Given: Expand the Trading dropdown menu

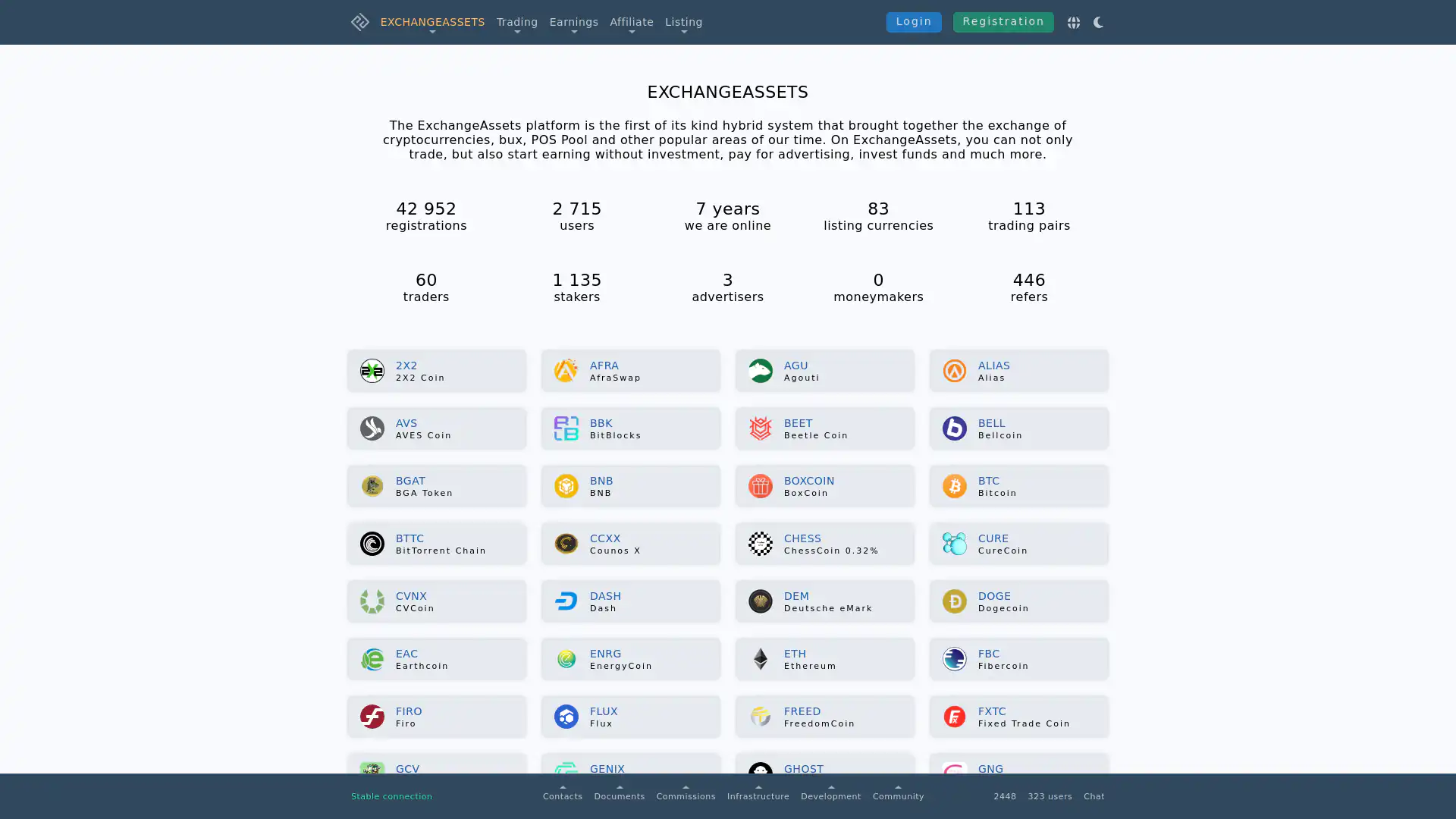Looking at the screenshot, I should [516, 23].
